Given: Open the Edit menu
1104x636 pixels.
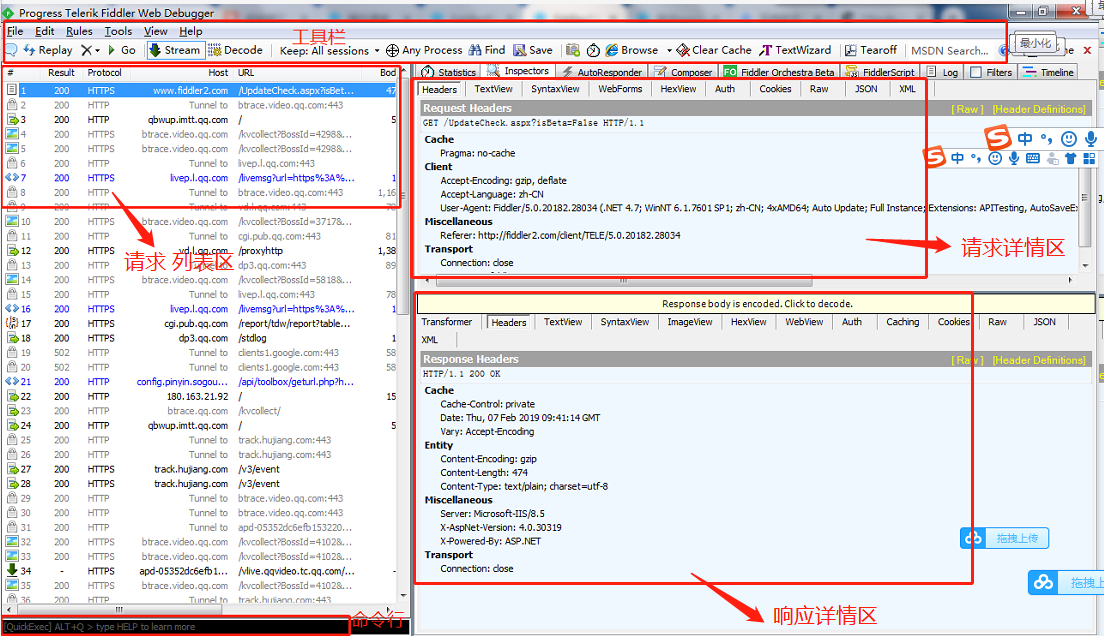Looking at the screenshot, I should coord(44,31).
